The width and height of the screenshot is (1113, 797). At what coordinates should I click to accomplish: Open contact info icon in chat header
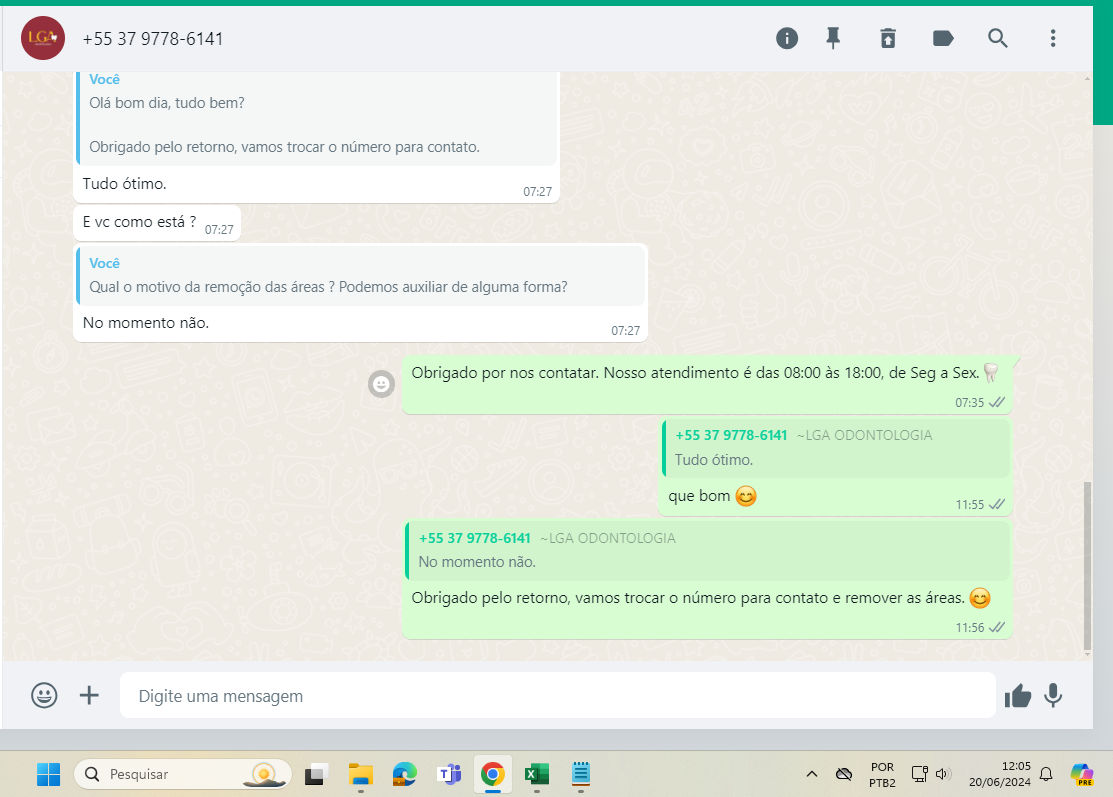click(786, 38)
